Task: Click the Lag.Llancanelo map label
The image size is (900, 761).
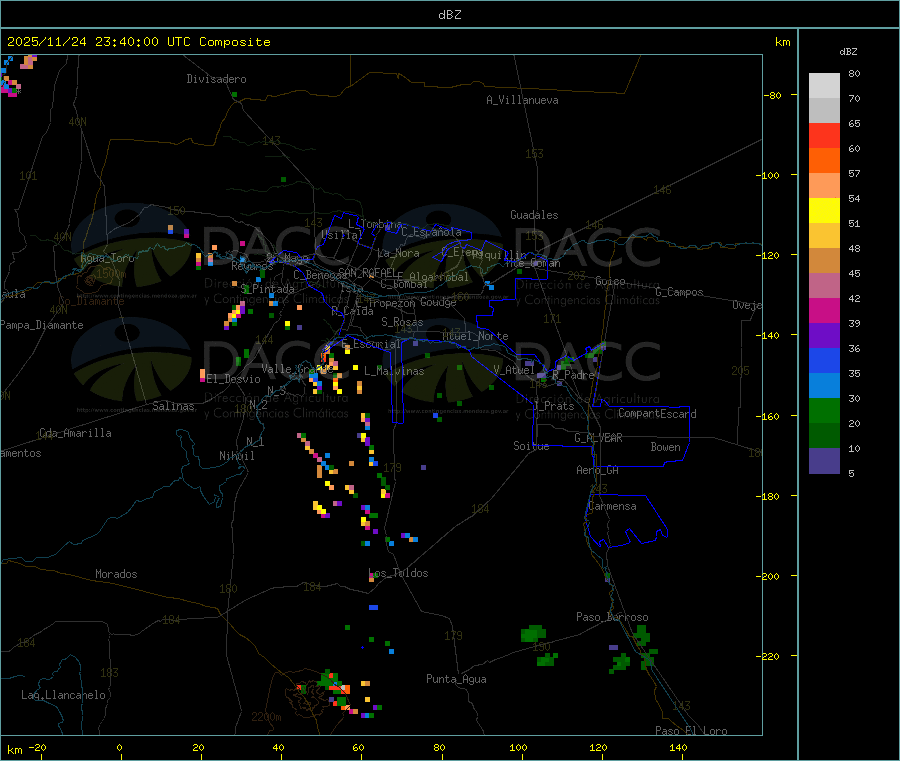Action: click(x=63, y=695)
